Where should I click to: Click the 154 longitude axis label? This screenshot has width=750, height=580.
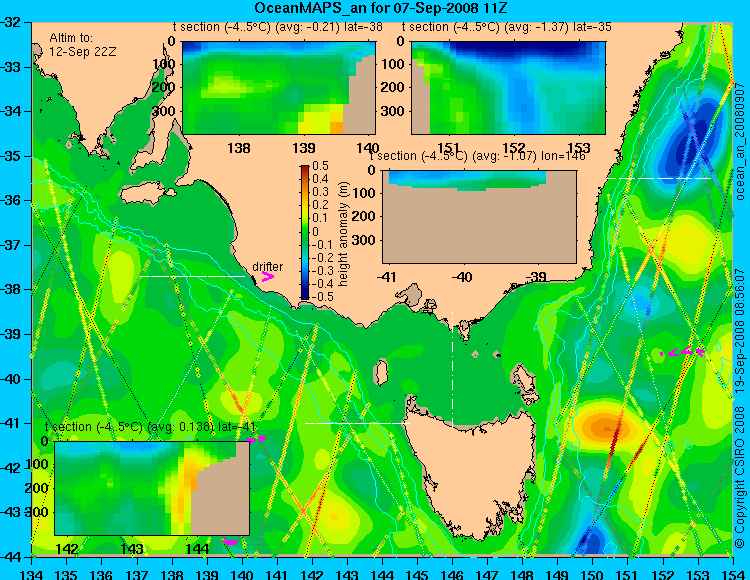pyautogui.click(x=733, y=574)
